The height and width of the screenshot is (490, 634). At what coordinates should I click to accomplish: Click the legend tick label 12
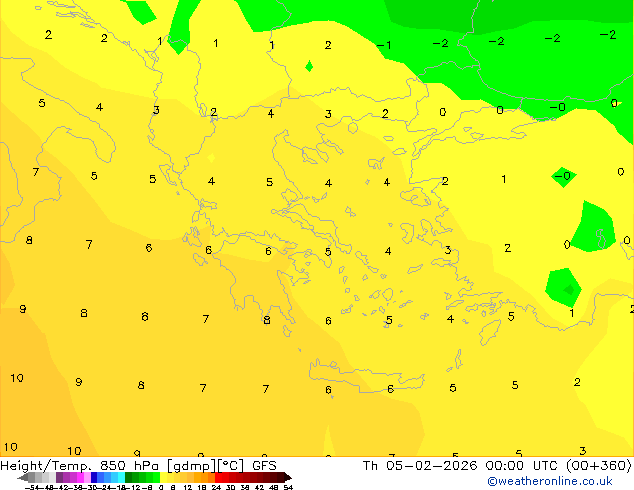[188, 487]
